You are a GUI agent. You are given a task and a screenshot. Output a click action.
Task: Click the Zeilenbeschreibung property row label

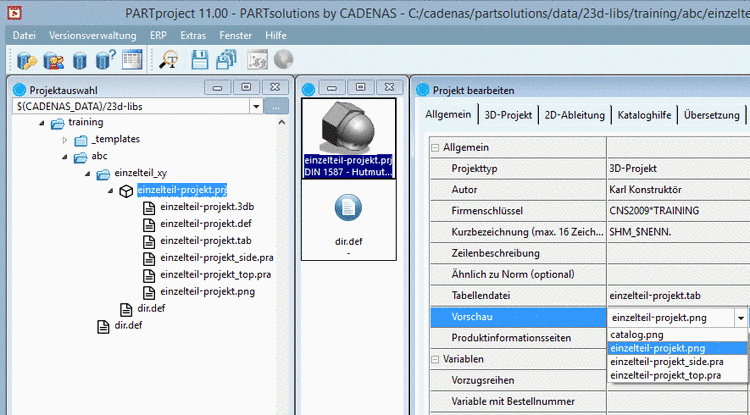pos(496,253)
